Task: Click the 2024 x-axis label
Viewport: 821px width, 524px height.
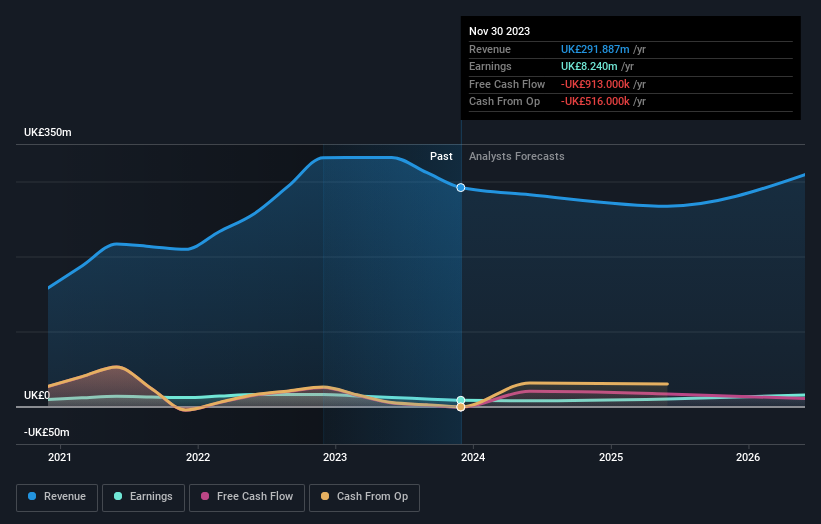Action: [x=473, y=457]
